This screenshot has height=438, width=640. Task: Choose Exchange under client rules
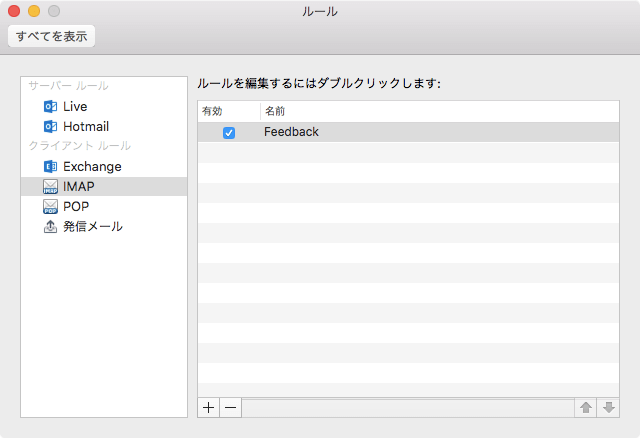(92, 166)
